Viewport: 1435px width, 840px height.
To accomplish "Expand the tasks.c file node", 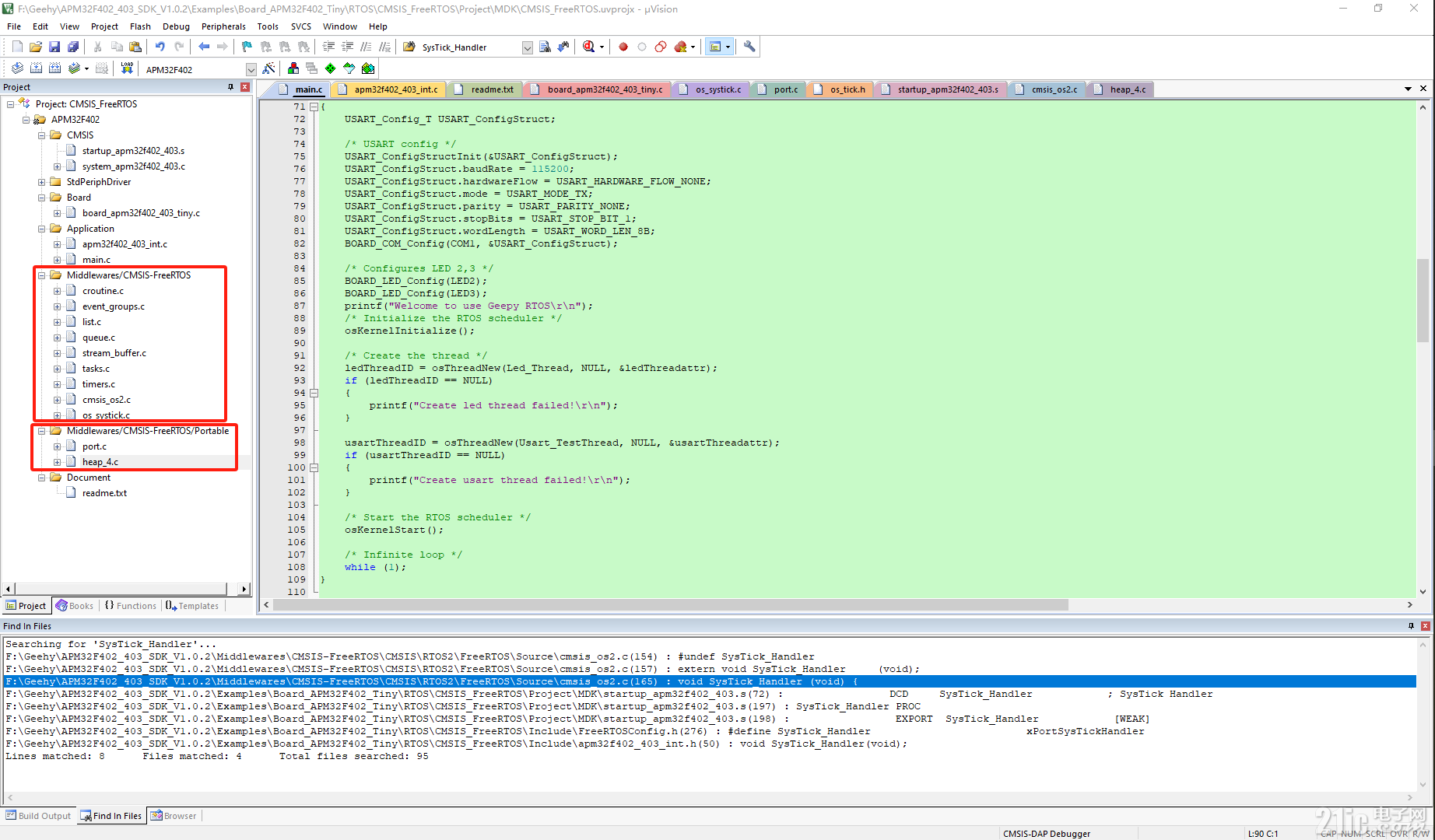I will (57, 369).
